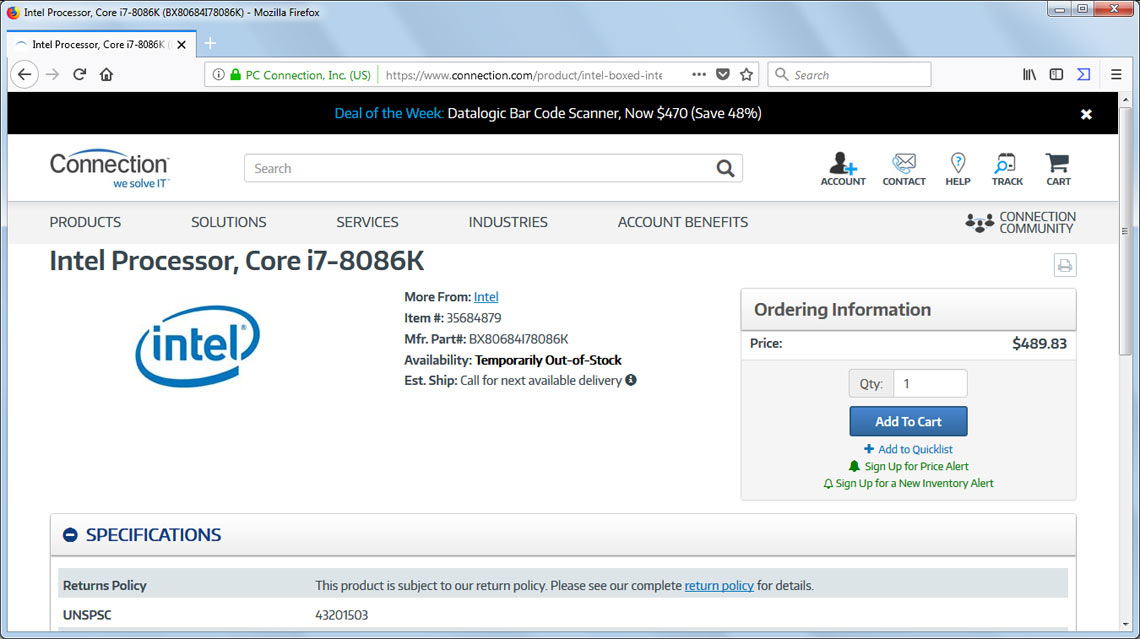
Task: Dismiss the Deal of the Week banner
Action: (x=1086, y=114)
